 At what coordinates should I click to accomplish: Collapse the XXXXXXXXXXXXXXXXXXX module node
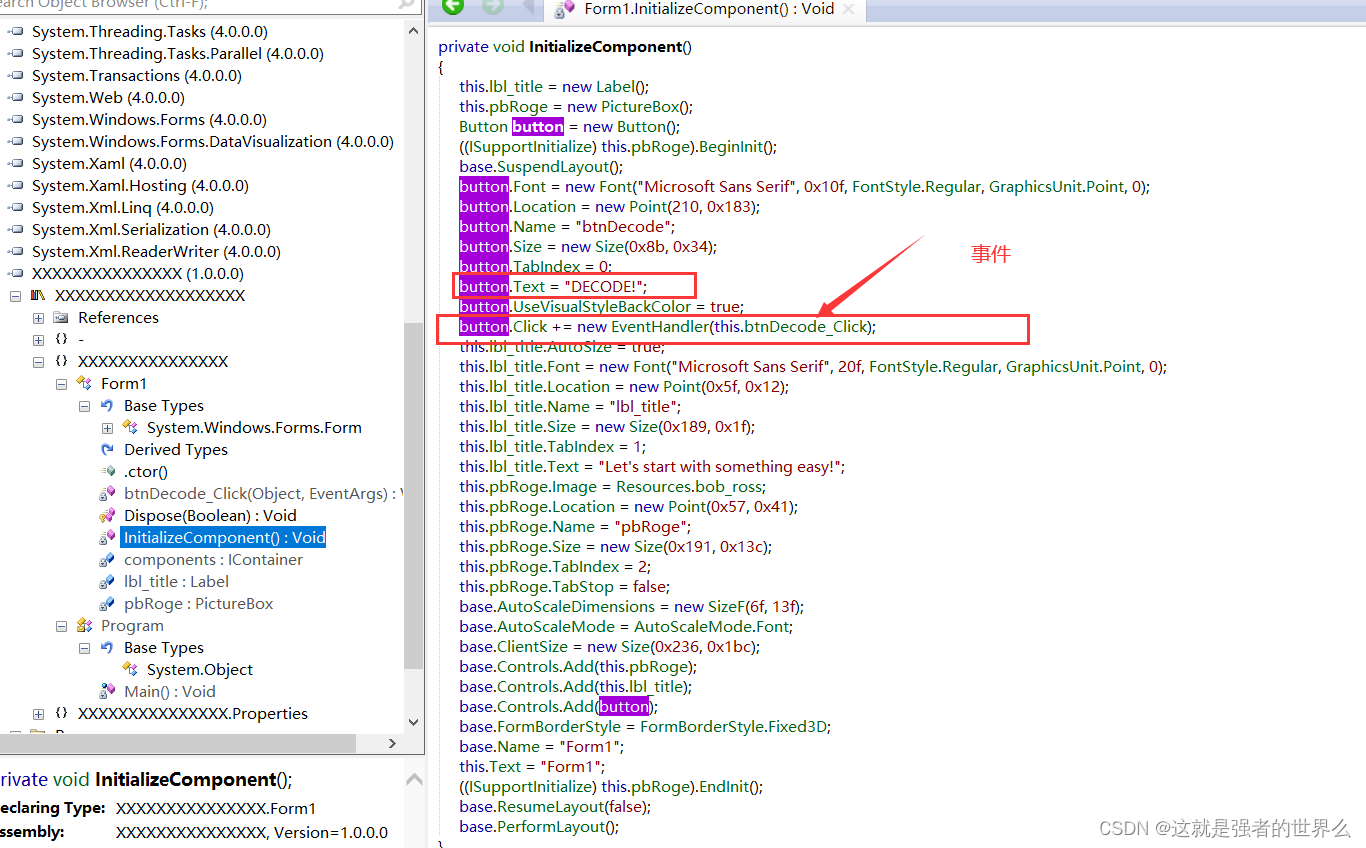[x=16, y=296]
